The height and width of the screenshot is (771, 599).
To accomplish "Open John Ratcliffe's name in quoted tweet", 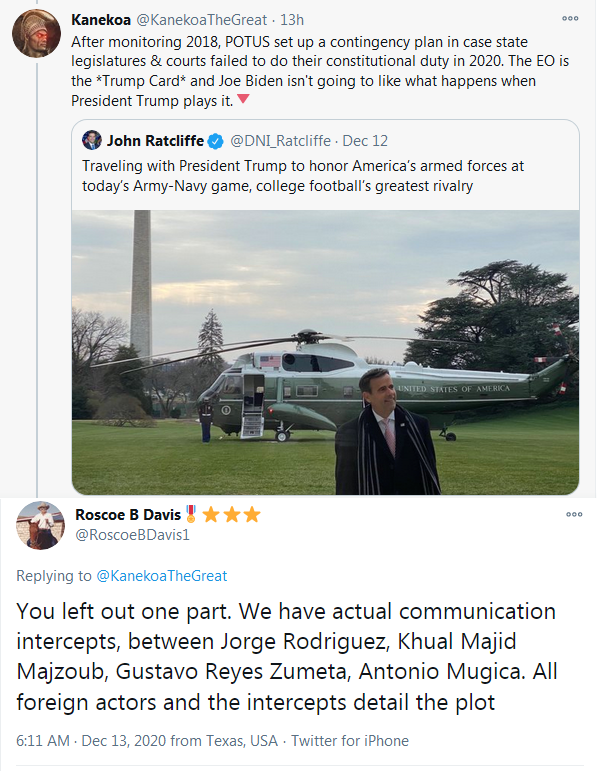I will point(155,141).
